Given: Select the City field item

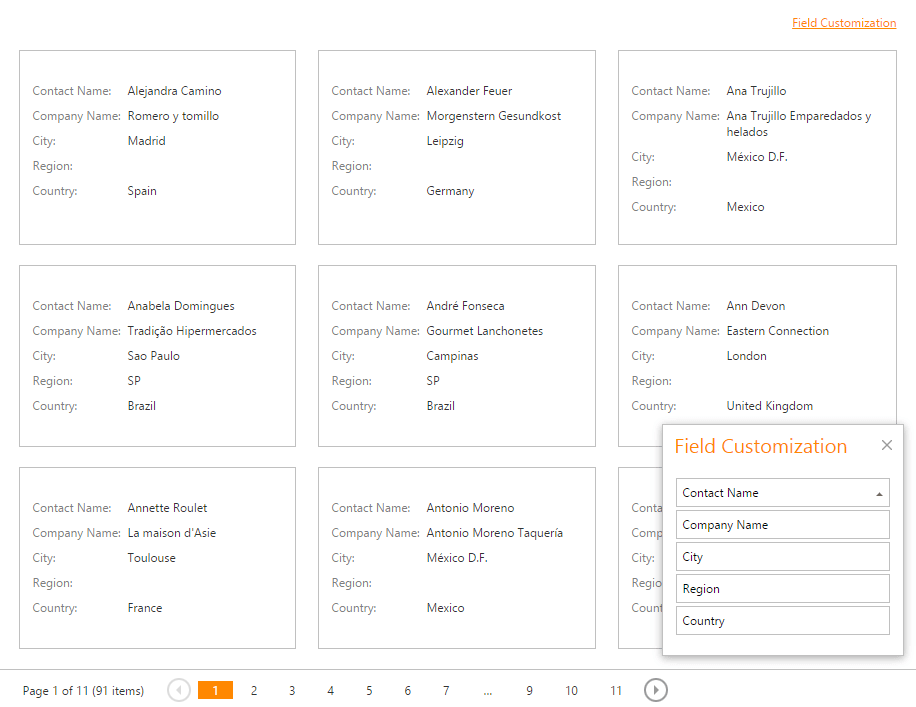Looking at the screenshot, I should (782, 557).
